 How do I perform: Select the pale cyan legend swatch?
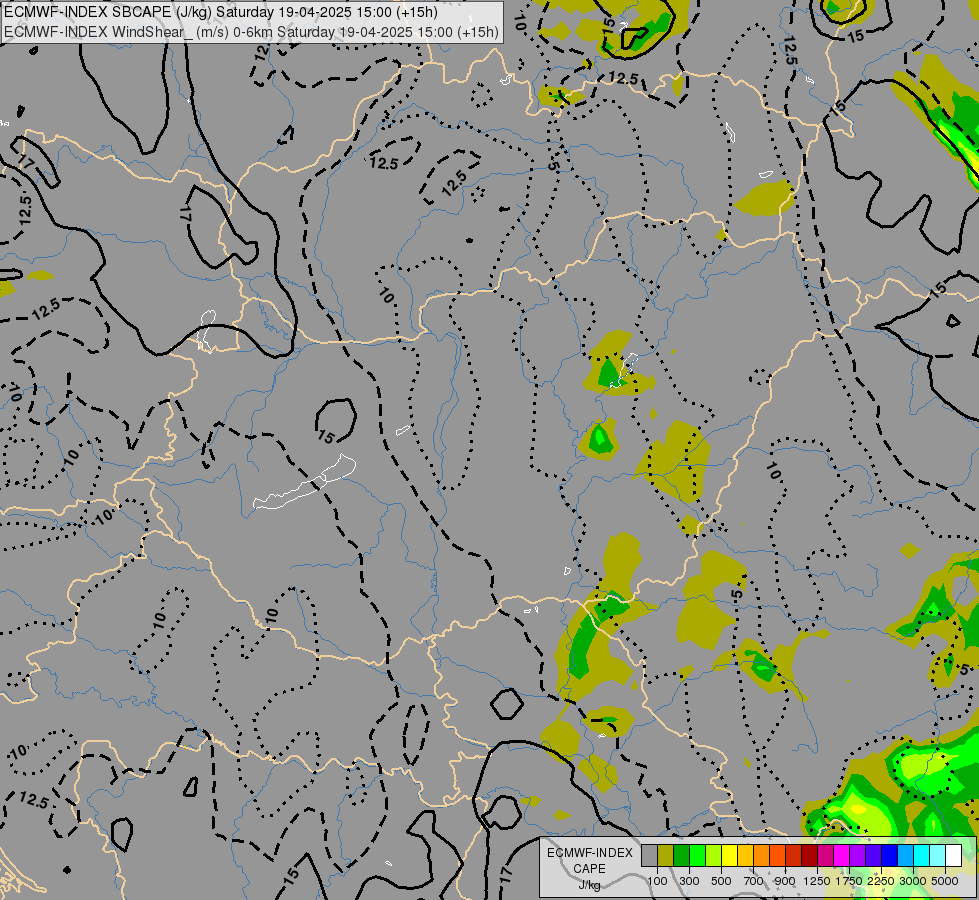pos(938,855)
